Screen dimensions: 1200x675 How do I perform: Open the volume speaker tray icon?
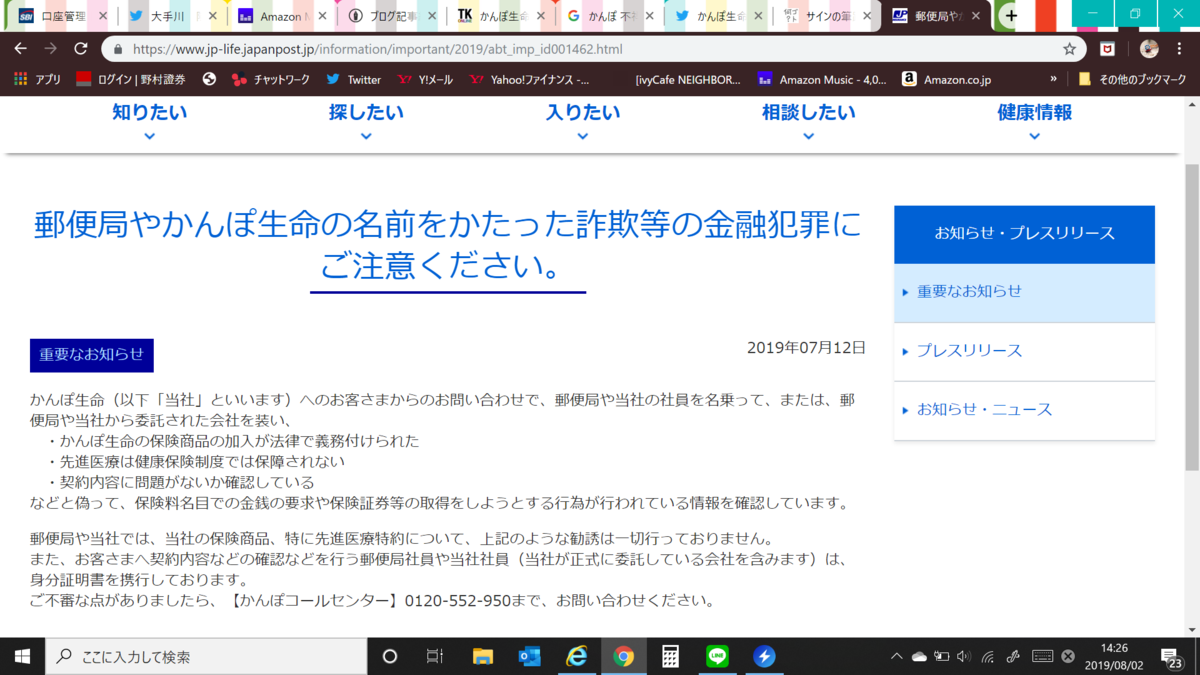tap(964, 657)
